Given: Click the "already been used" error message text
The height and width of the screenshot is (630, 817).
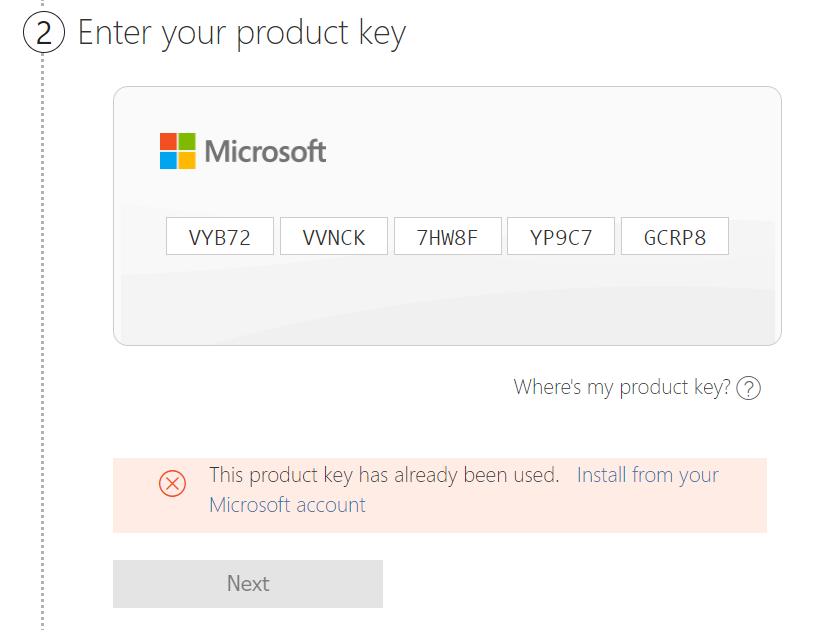Looking at the screenshot, I should pyautogui.click(x=384, y=475).
